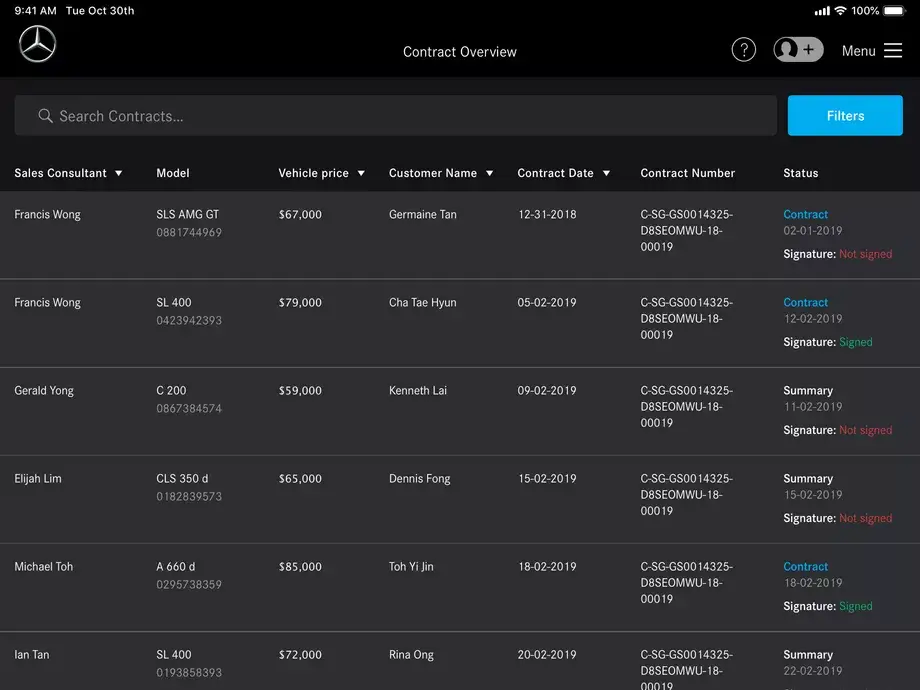
Task: Select consultant Gerald Yong
Action: [44, 390]
